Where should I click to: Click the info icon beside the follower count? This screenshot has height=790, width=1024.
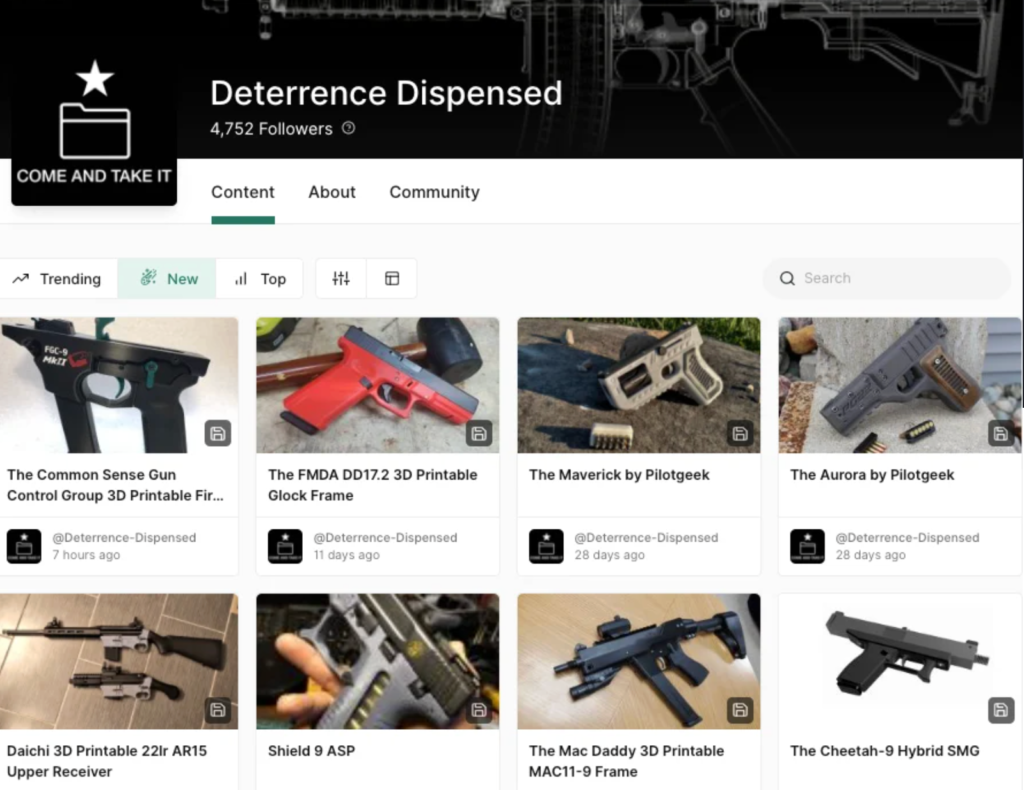[347, 128]
